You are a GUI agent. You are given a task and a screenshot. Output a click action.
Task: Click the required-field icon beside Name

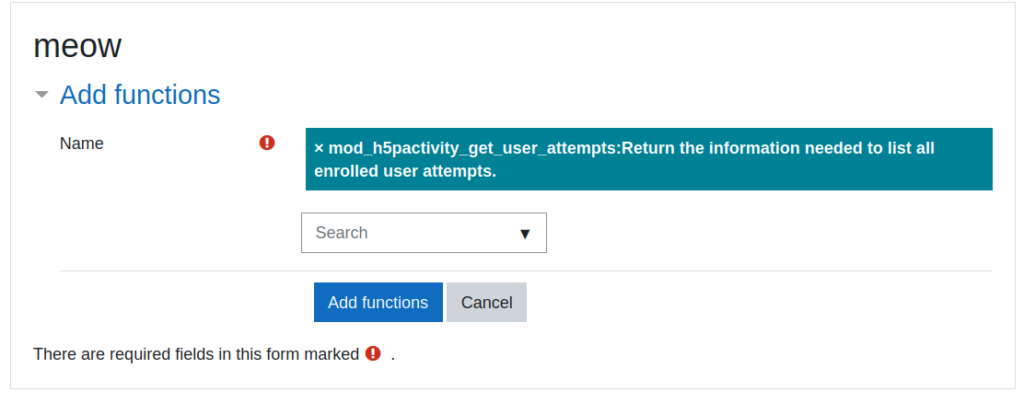click(267, 143)
